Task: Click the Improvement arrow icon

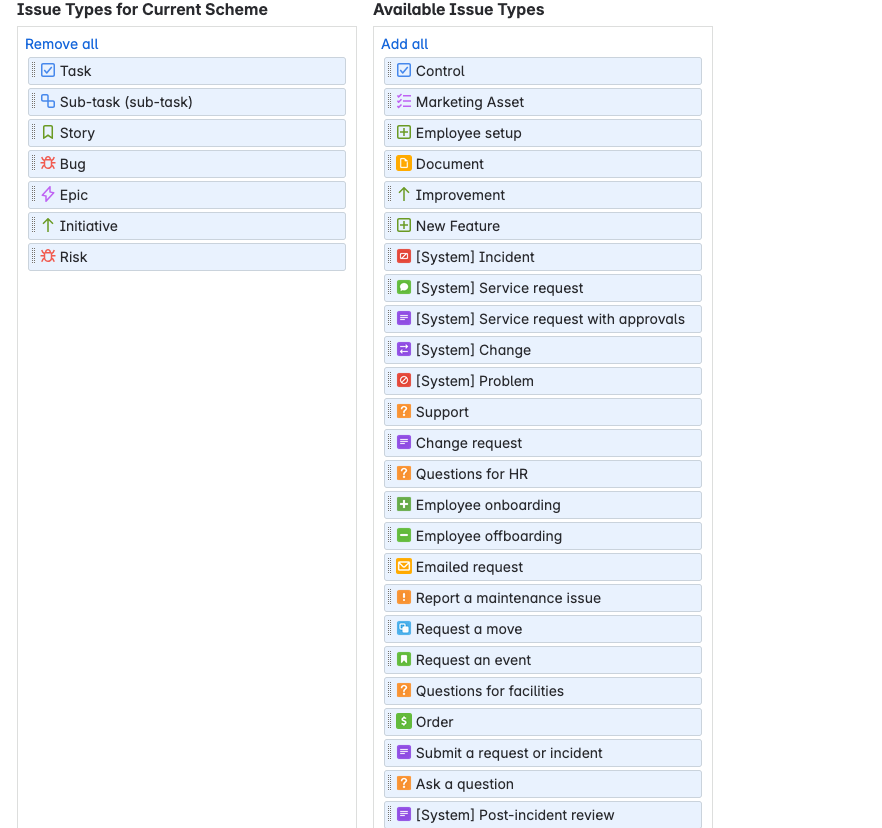Action: [403, 194]
